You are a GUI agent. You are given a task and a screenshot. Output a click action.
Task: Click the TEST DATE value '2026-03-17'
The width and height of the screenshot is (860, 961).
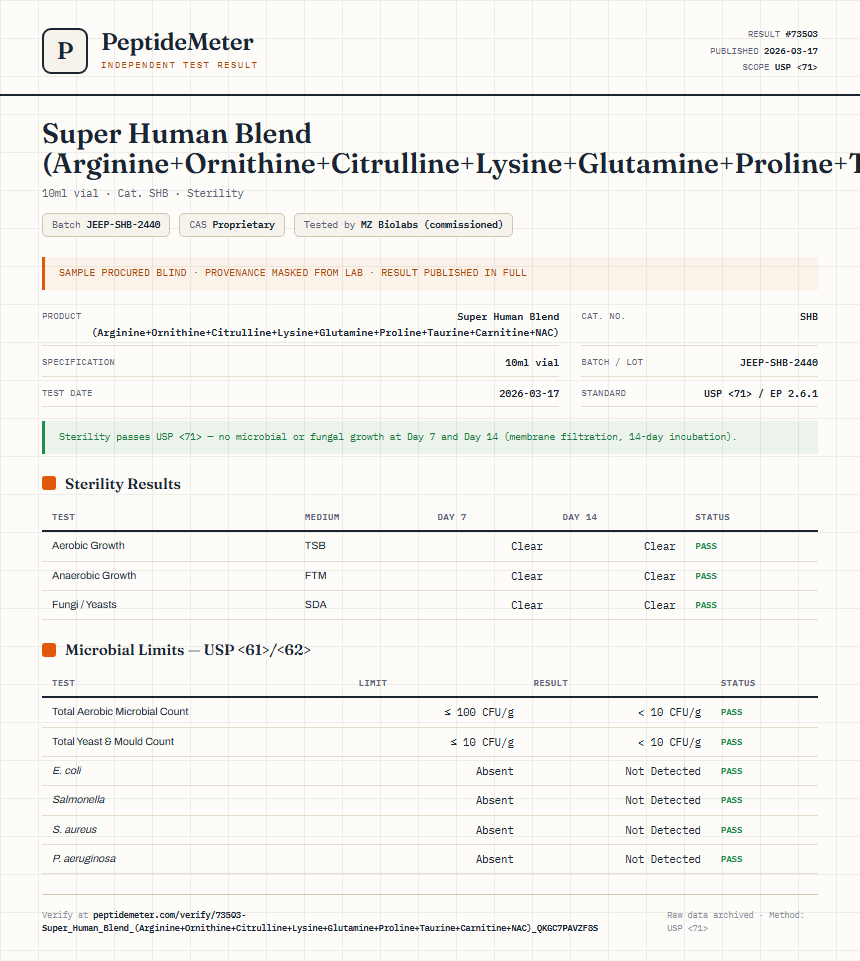pos(529,393)
